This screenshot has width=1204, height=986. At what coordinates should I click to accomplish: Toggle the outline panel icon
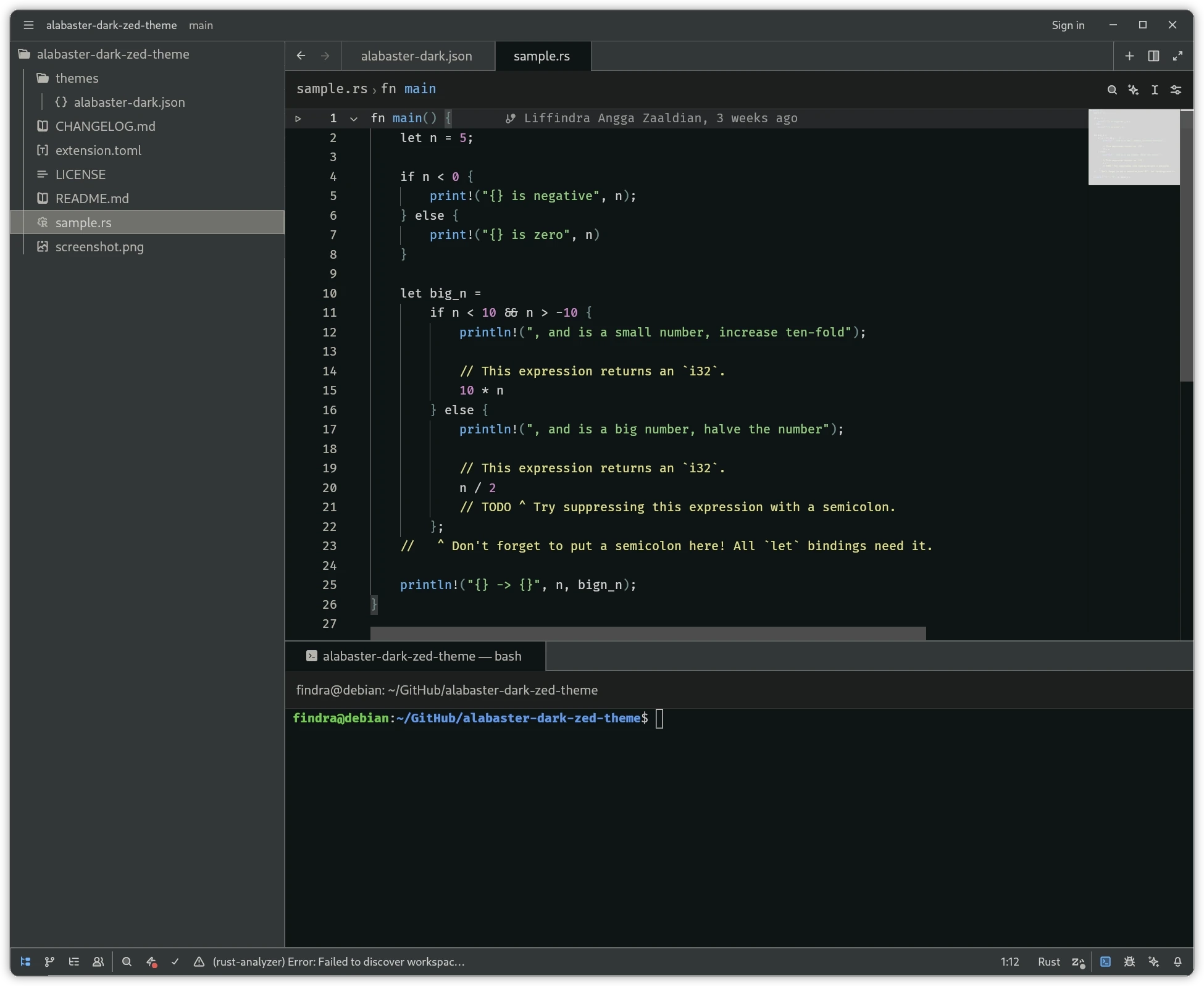[x=73, y=961]
